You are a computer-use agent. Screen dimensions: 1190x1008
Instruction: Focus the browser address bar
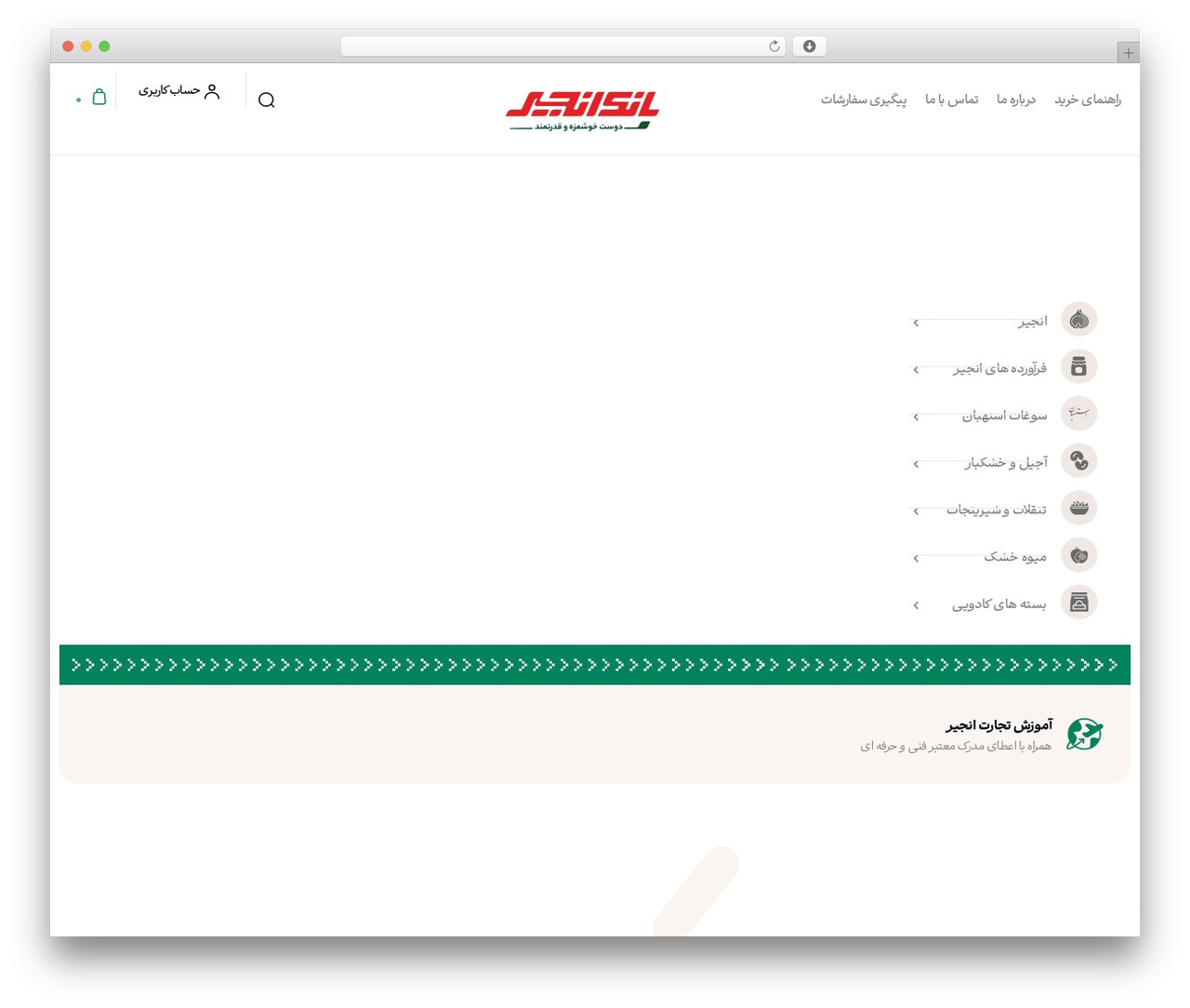(x=562, y=46)
